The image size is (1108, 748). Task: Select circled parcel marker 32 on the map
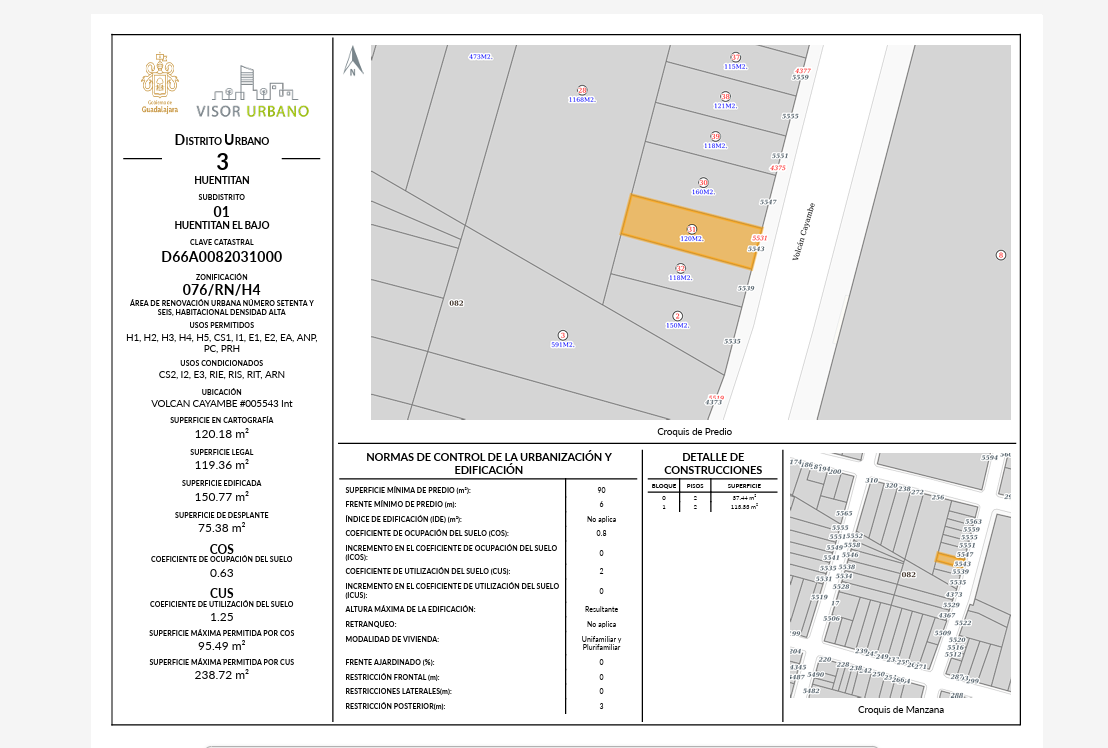pos(680,268)
